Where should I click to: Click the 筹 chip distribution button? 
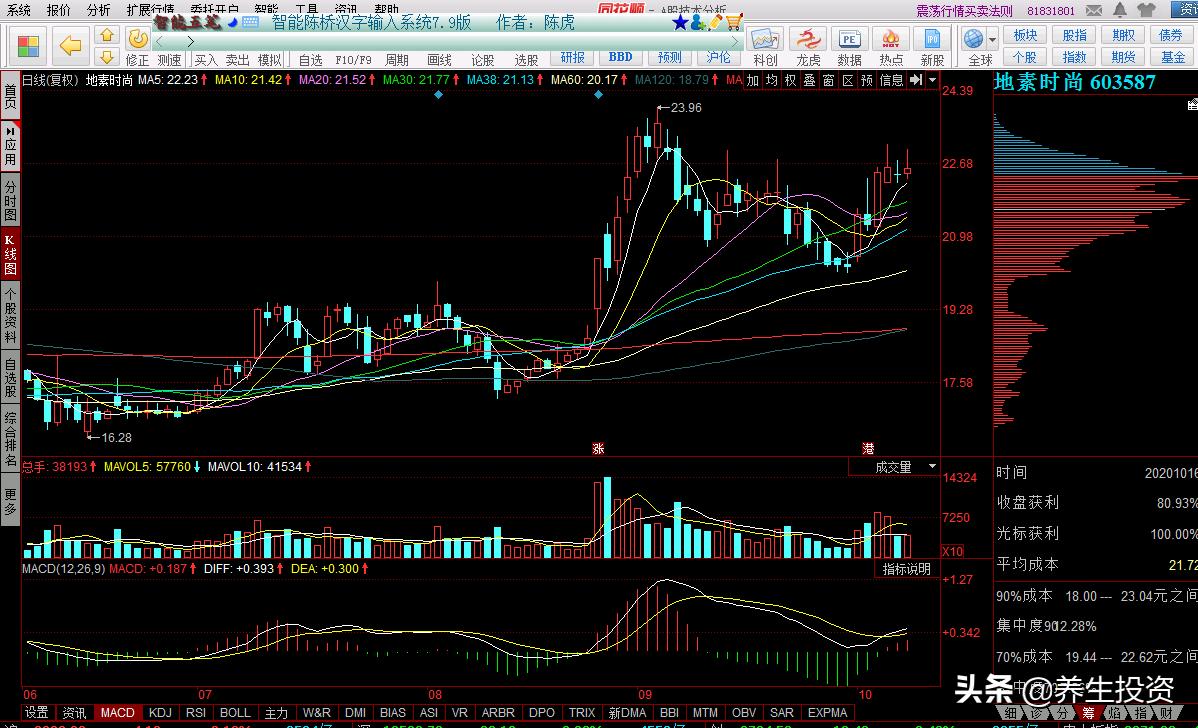point(1088,713)
